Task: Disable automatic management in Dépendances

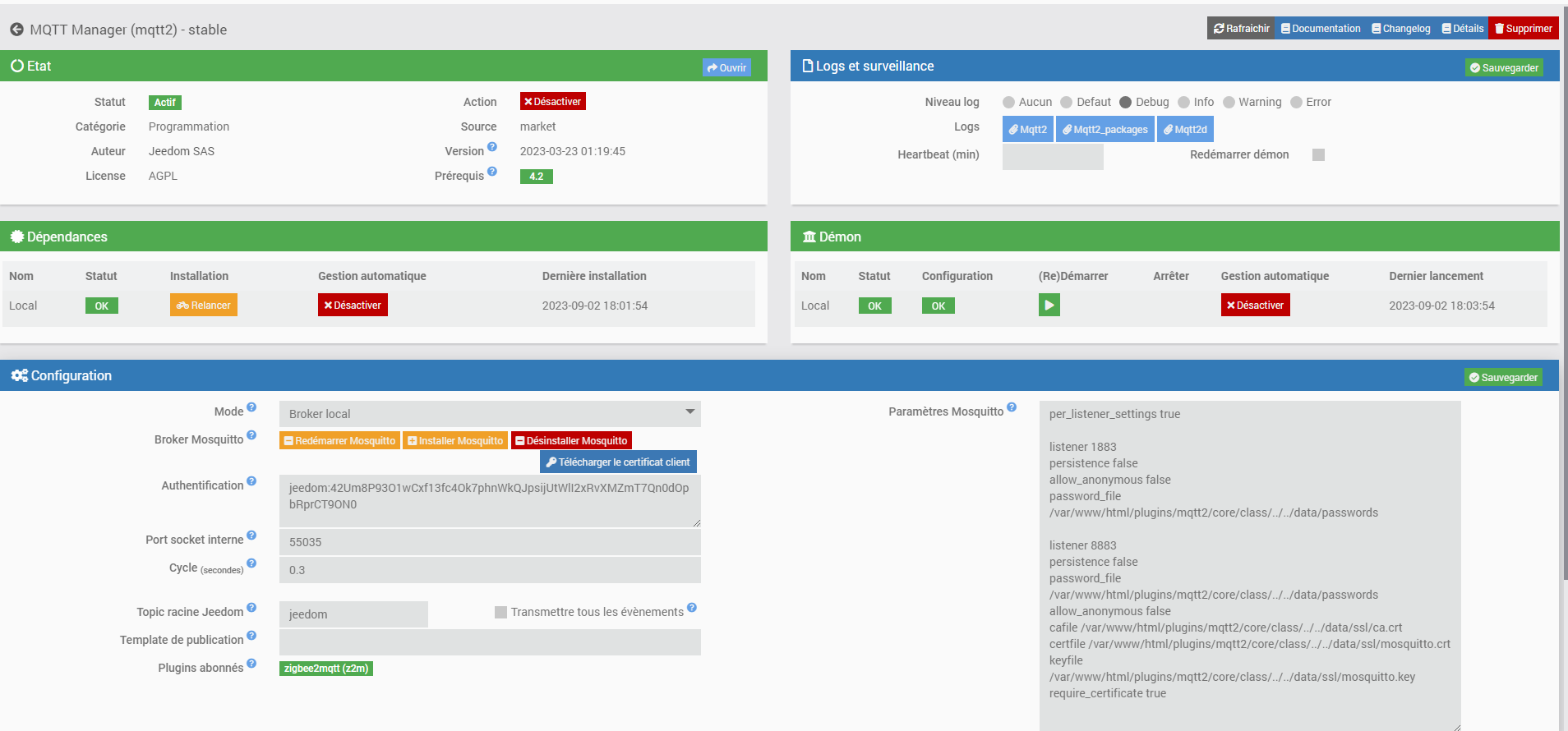Action: 353,306
